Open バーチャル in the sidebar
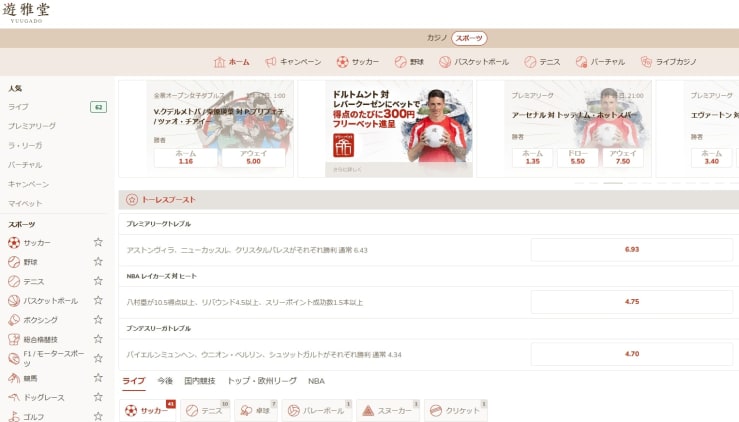Viewport: 739px width, 422px height. click(x=25, y=165)
